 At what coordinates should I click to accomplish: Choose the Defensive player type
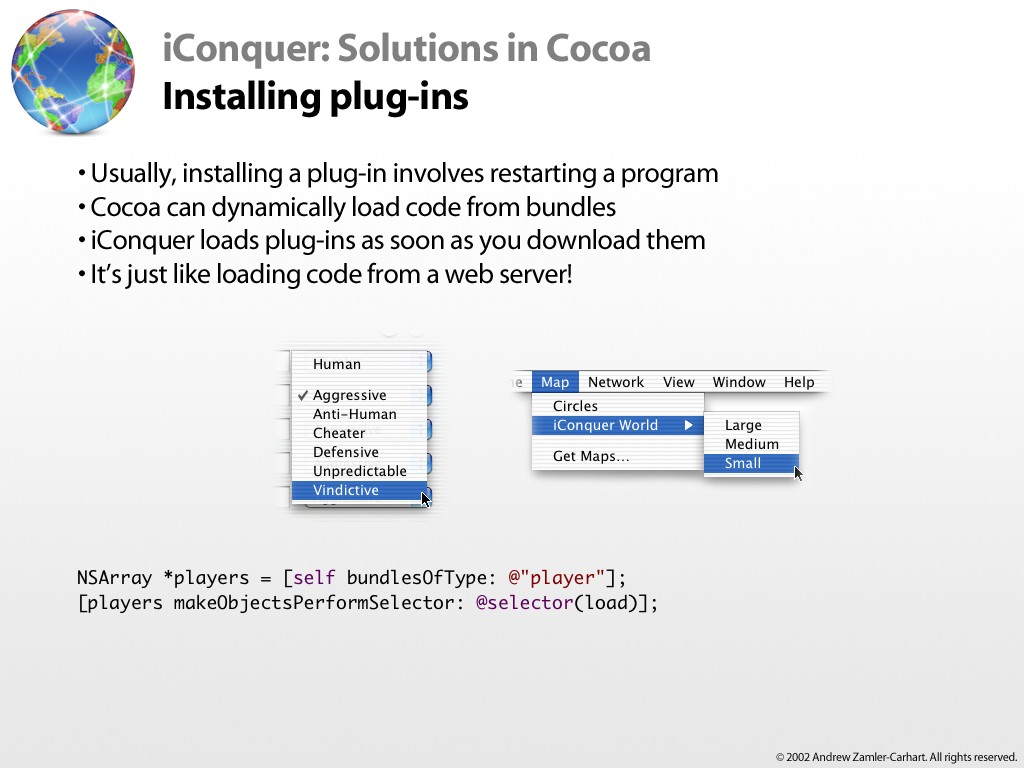(345, 452)
